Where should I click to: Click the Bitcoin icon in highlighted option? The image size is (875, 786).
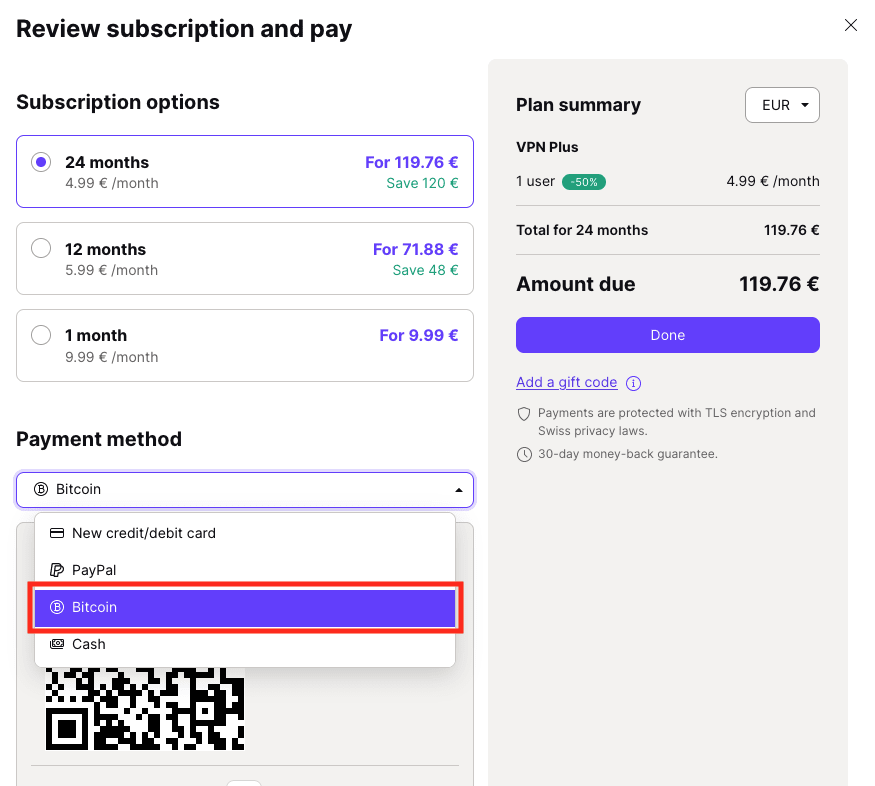[x=57, y=607]
